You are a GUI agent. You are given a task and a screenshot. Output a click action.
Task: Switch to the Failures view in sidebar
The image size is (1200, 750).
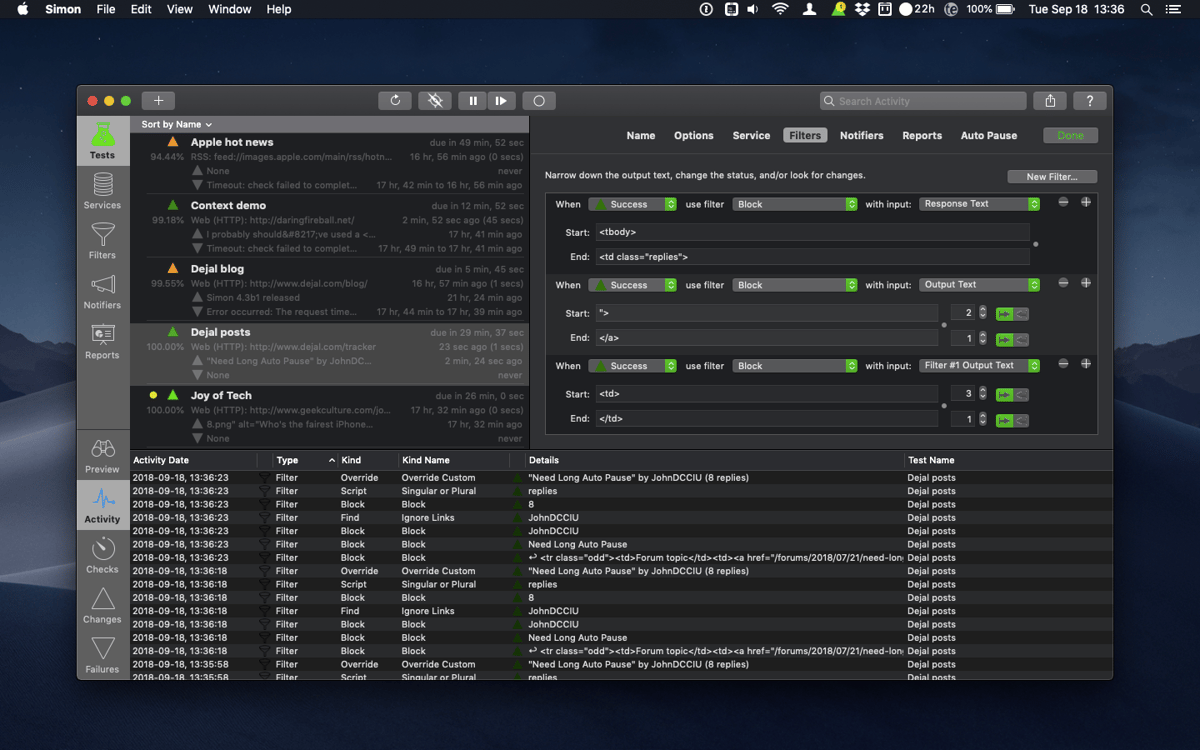(102, 655)
